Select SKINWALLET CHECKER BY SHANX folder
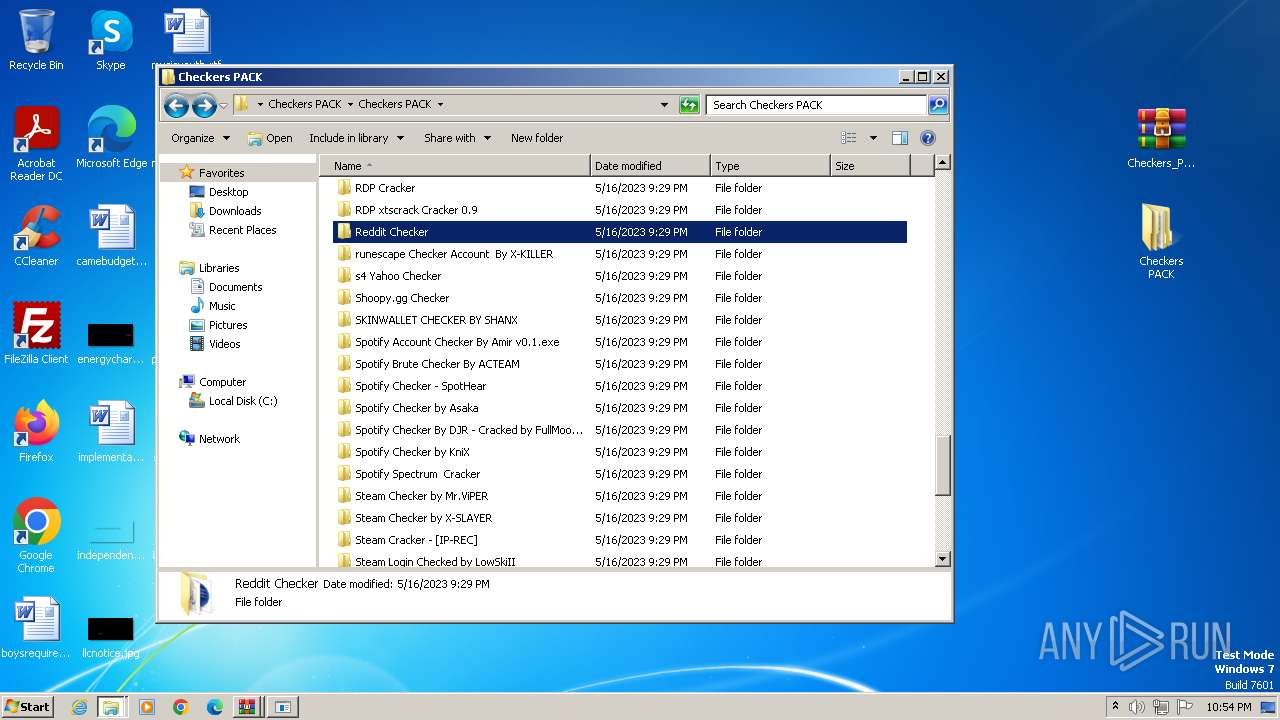 pyautogui.click(x=620, y=320)
